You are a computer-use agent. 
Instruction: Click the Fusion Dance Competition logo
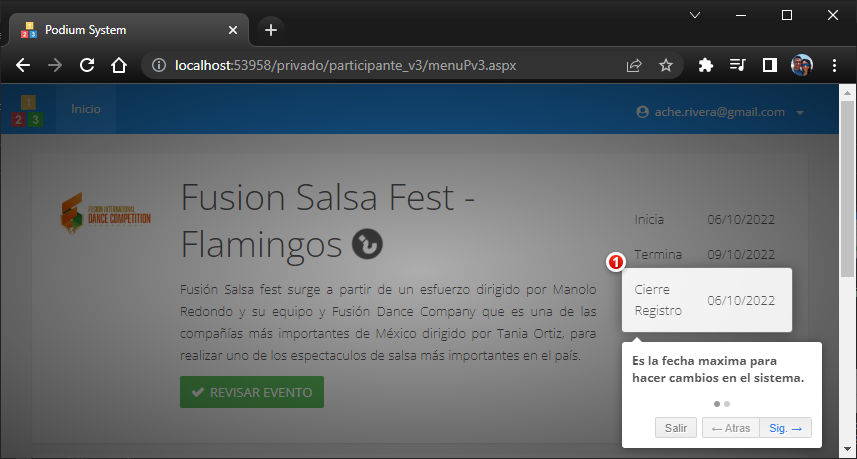(x=105, y=213)
